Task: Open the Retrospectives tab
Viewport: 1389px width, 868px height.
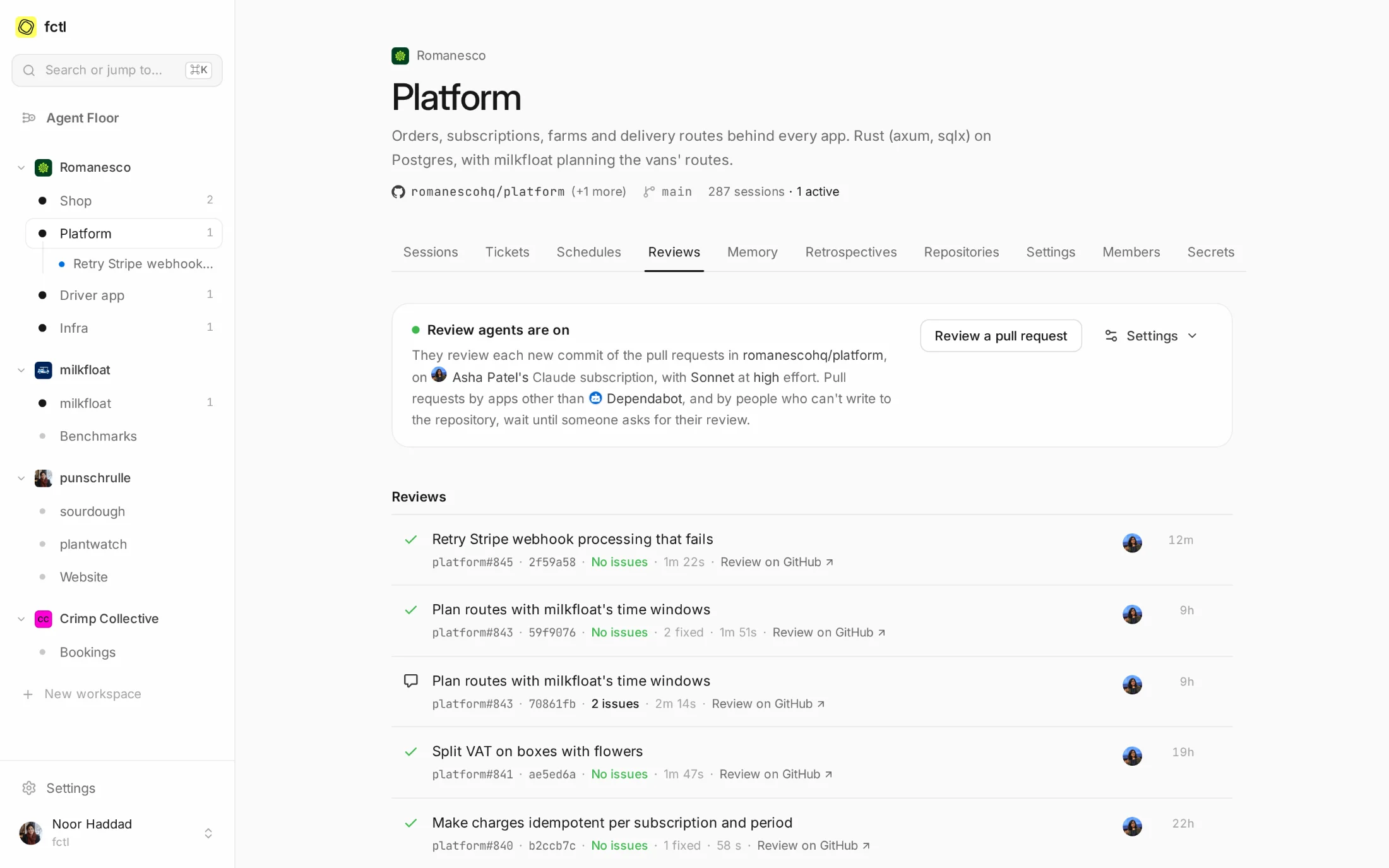Action: pos(850,252)
